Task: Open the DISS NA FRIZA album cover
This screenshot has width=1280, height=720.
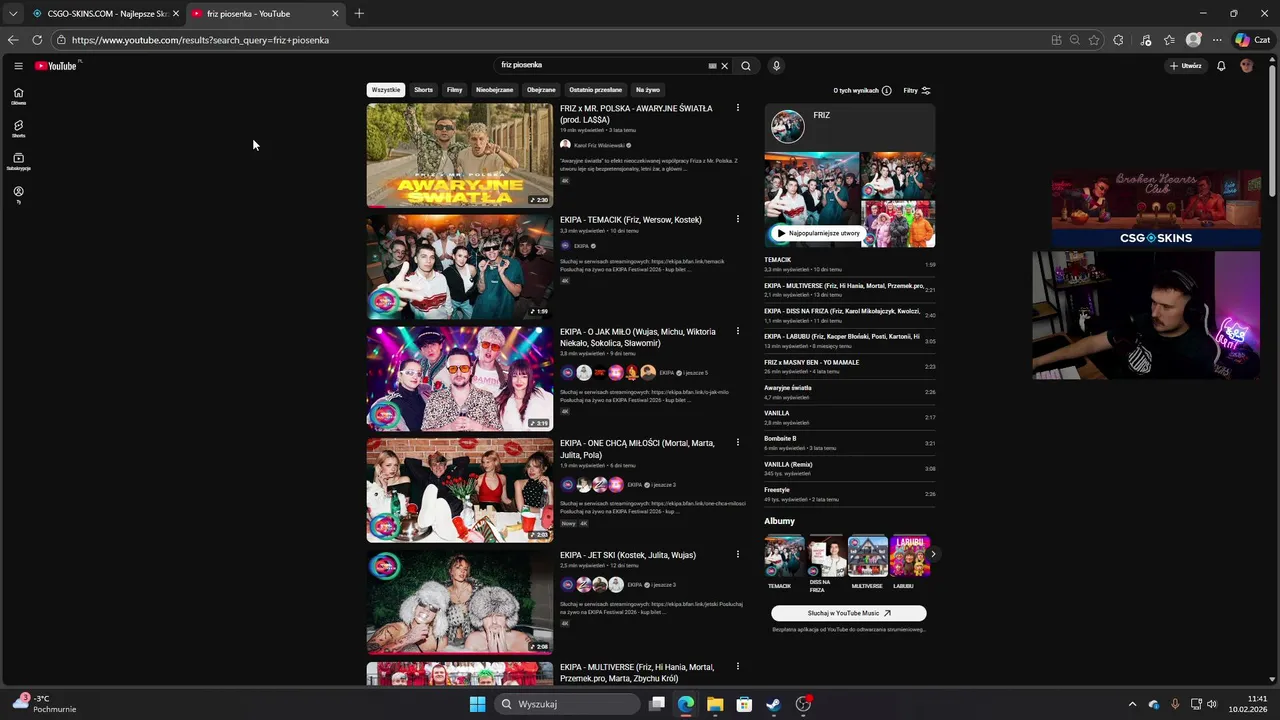Action: point(826,556)
